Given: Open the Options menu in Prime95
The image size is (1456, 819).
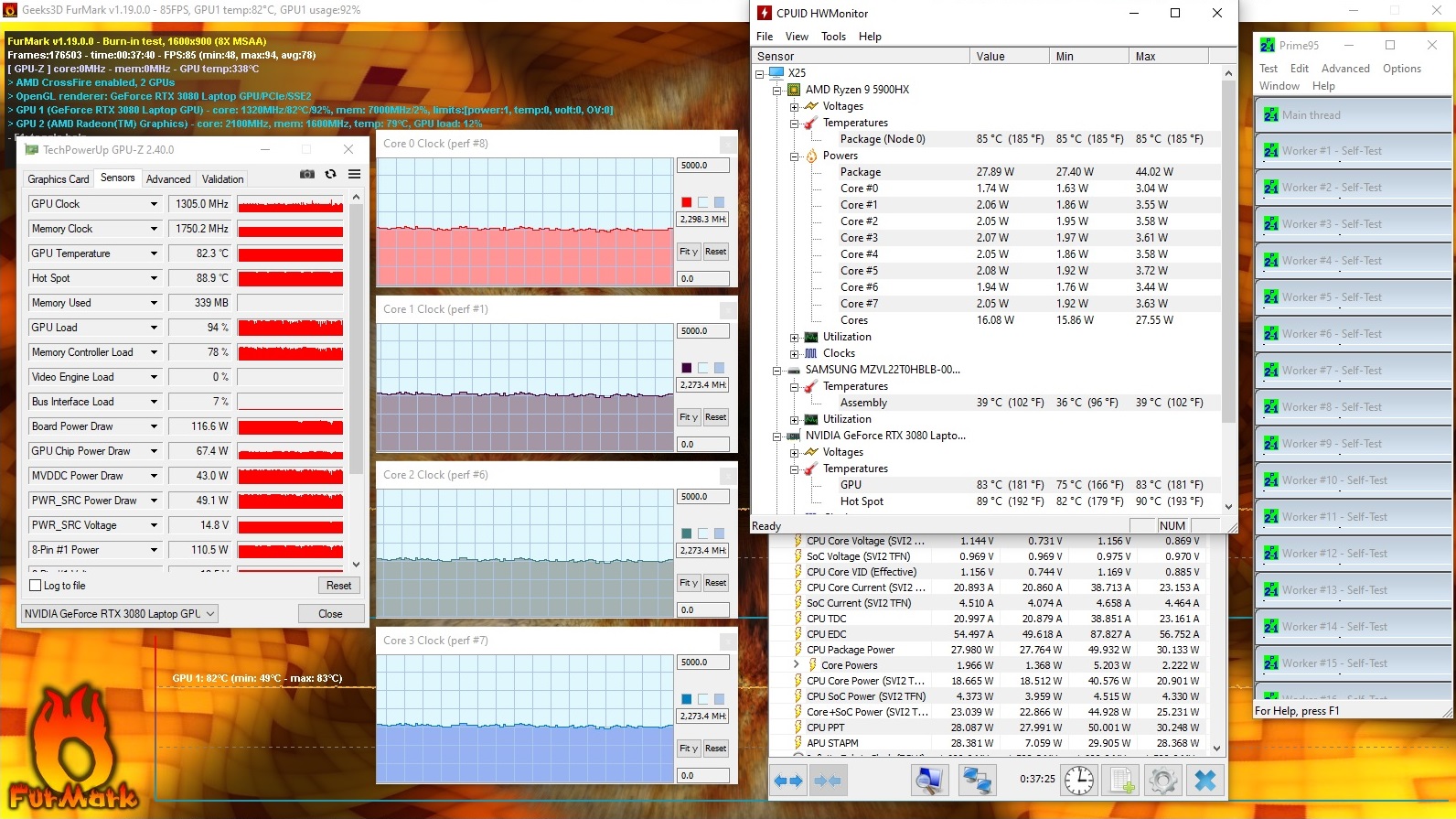Looking at the screenshot, I should pyautogui.click(x=1402, y=69).
